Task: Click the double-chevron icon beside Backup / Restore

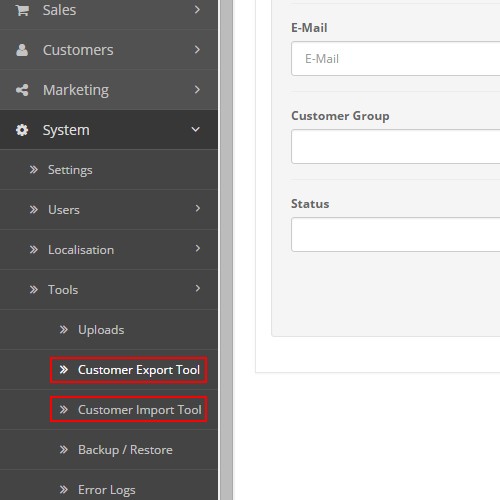Action: pos(63,450)
